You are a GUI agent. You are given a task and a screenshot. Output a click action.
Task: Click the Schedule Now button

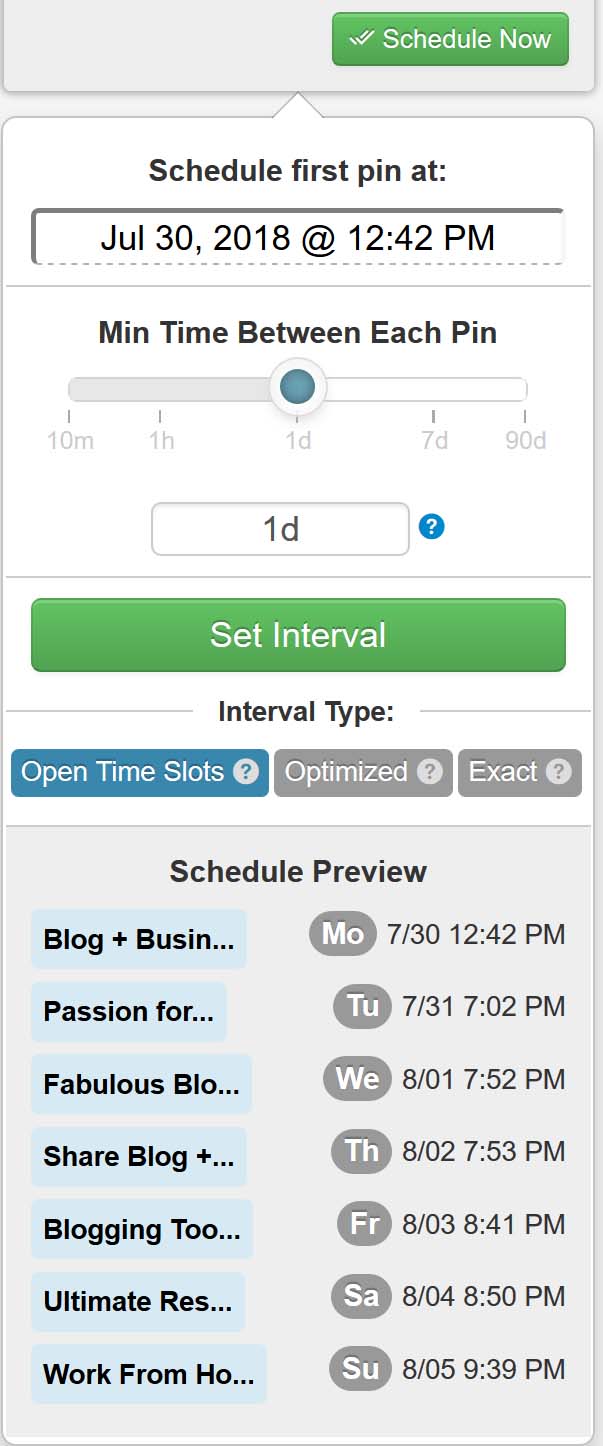click(450, 39)
